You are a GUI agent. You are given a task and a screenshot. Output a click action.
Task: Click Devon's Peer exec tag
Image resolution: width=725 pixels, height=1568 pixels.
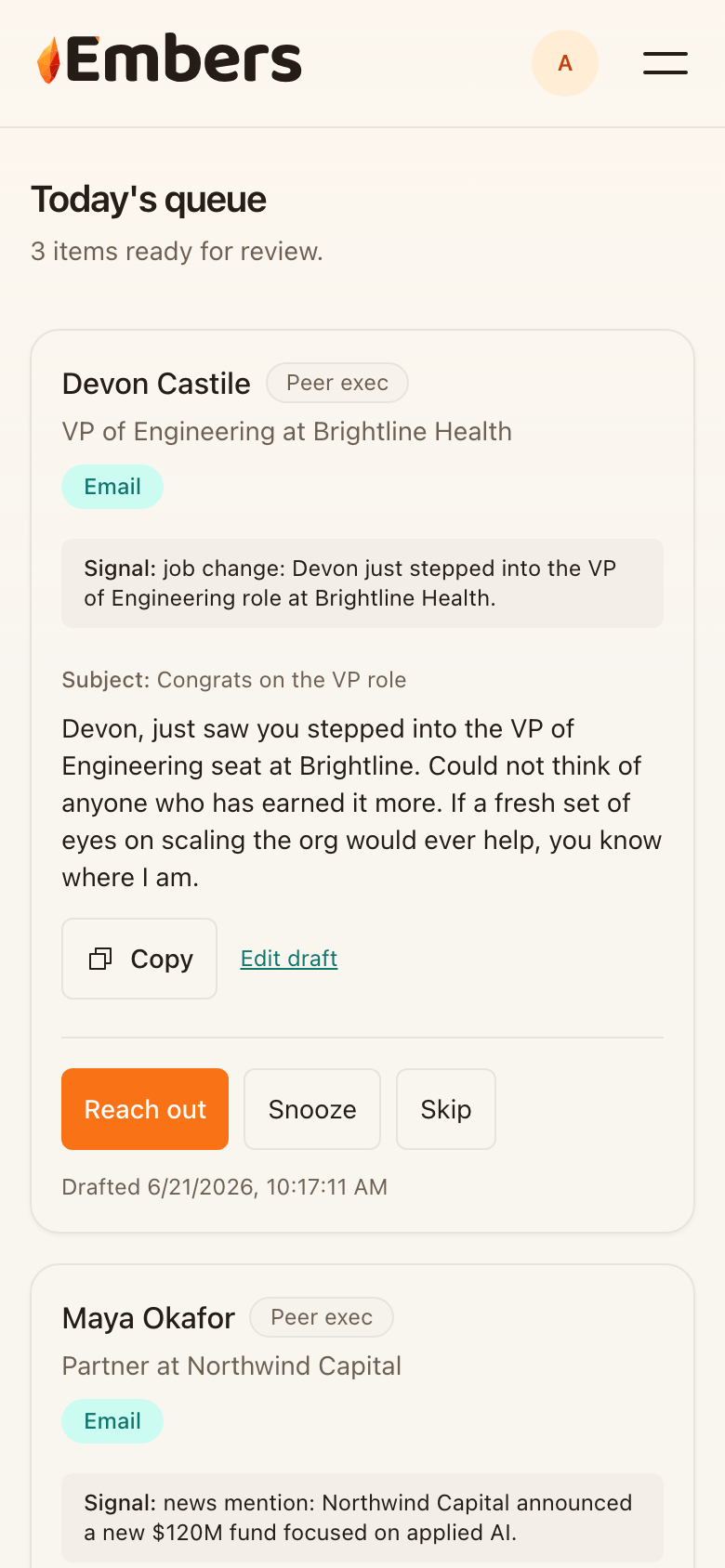(337, 383)
